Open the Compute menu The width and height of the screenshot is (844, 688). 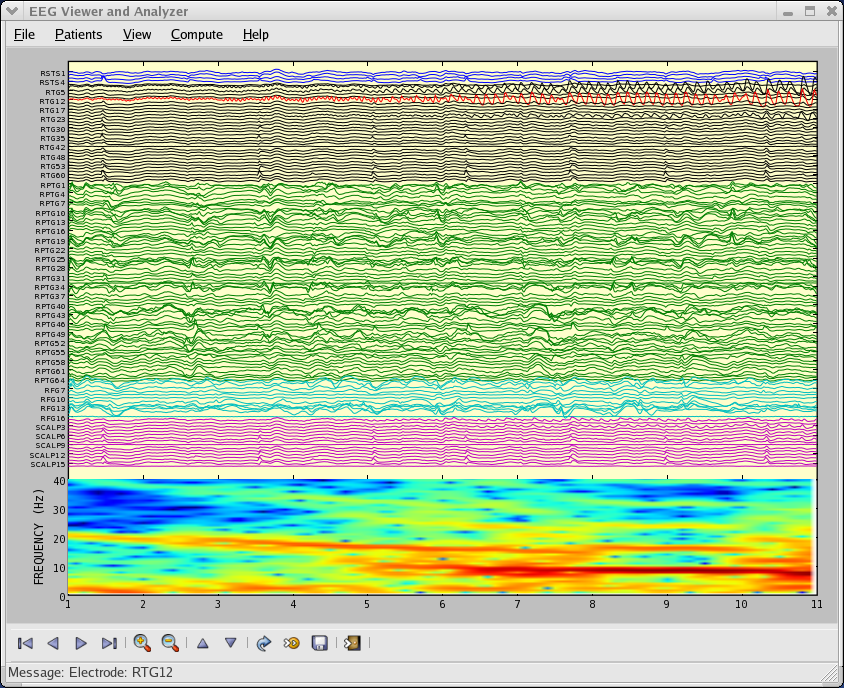197,34
